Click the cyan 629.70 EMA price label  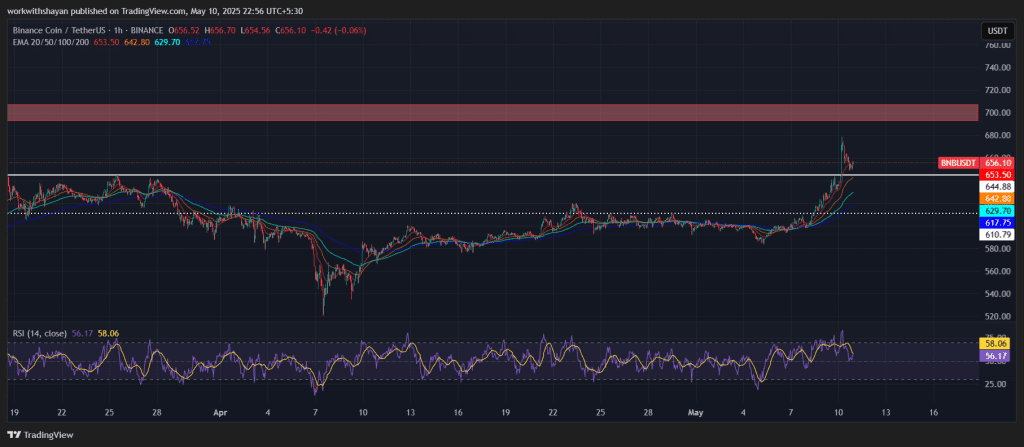(997, 211)
